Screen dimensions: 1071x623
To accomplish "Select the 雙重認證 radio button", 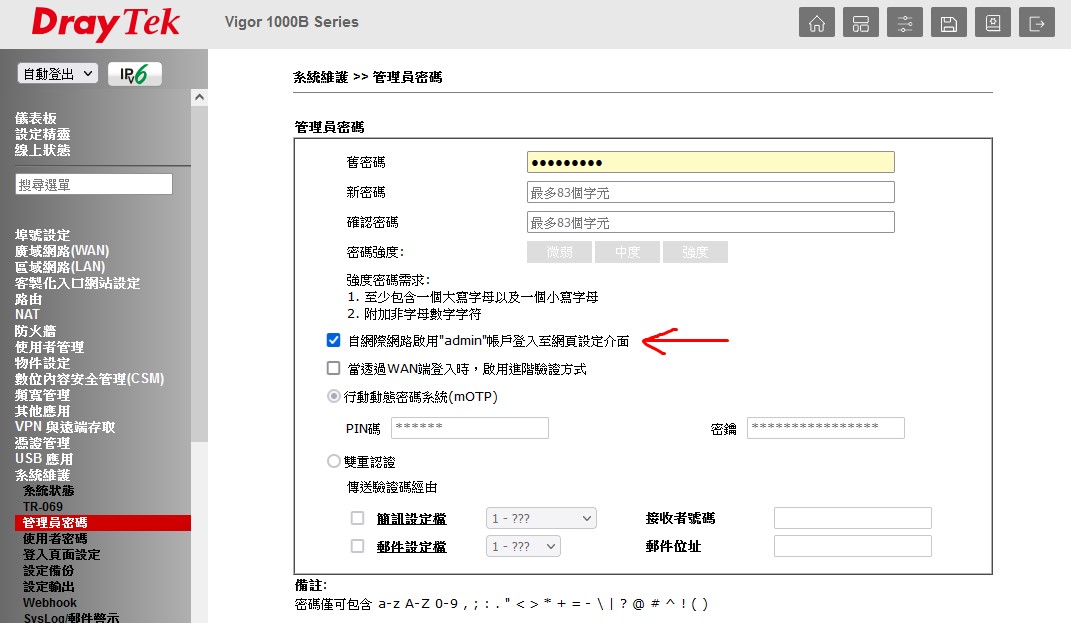I will pos(334,462).
